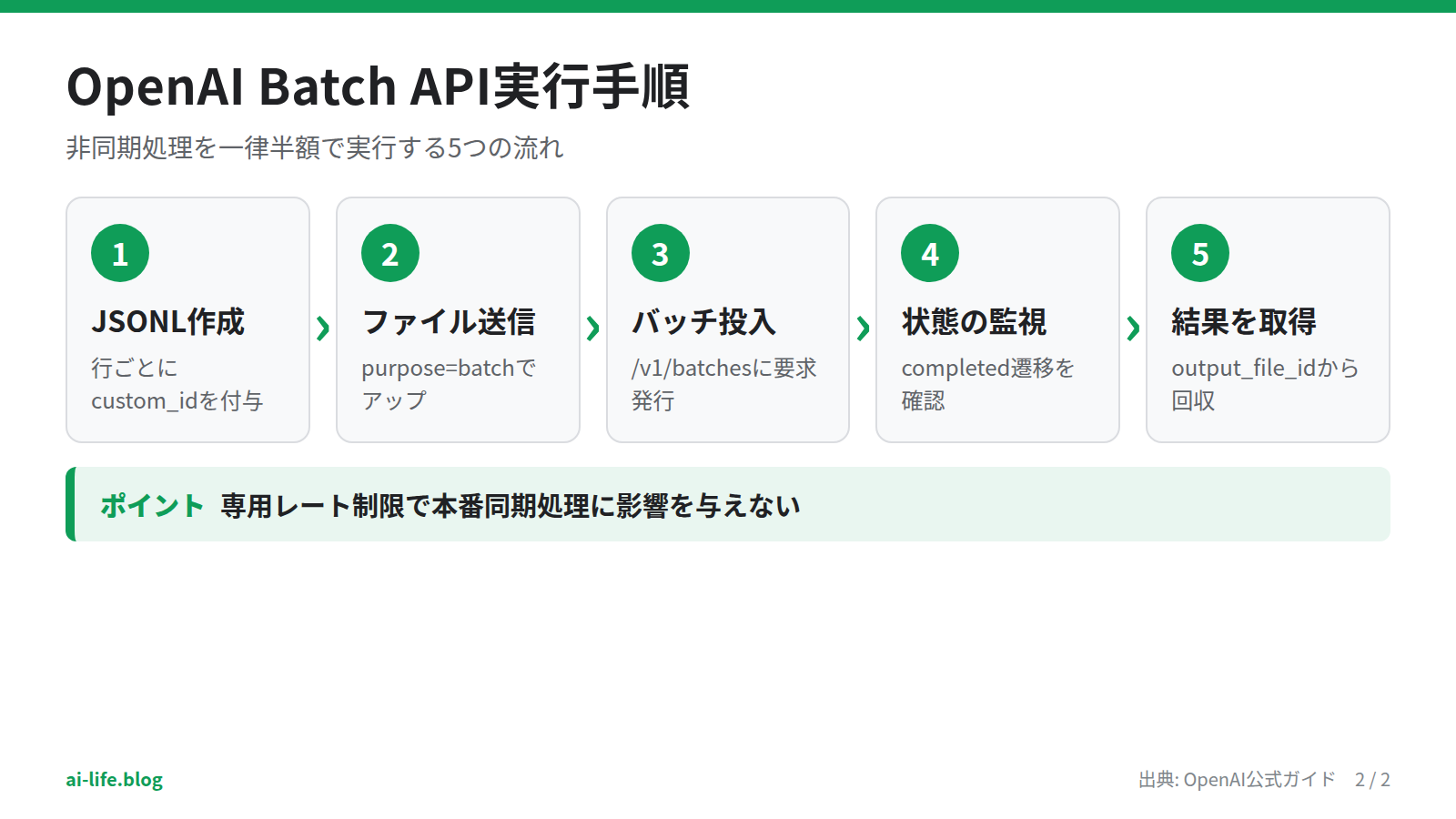Click the "JSONL作成" card heading
The image size is (1456, 819).
(168, 321)
